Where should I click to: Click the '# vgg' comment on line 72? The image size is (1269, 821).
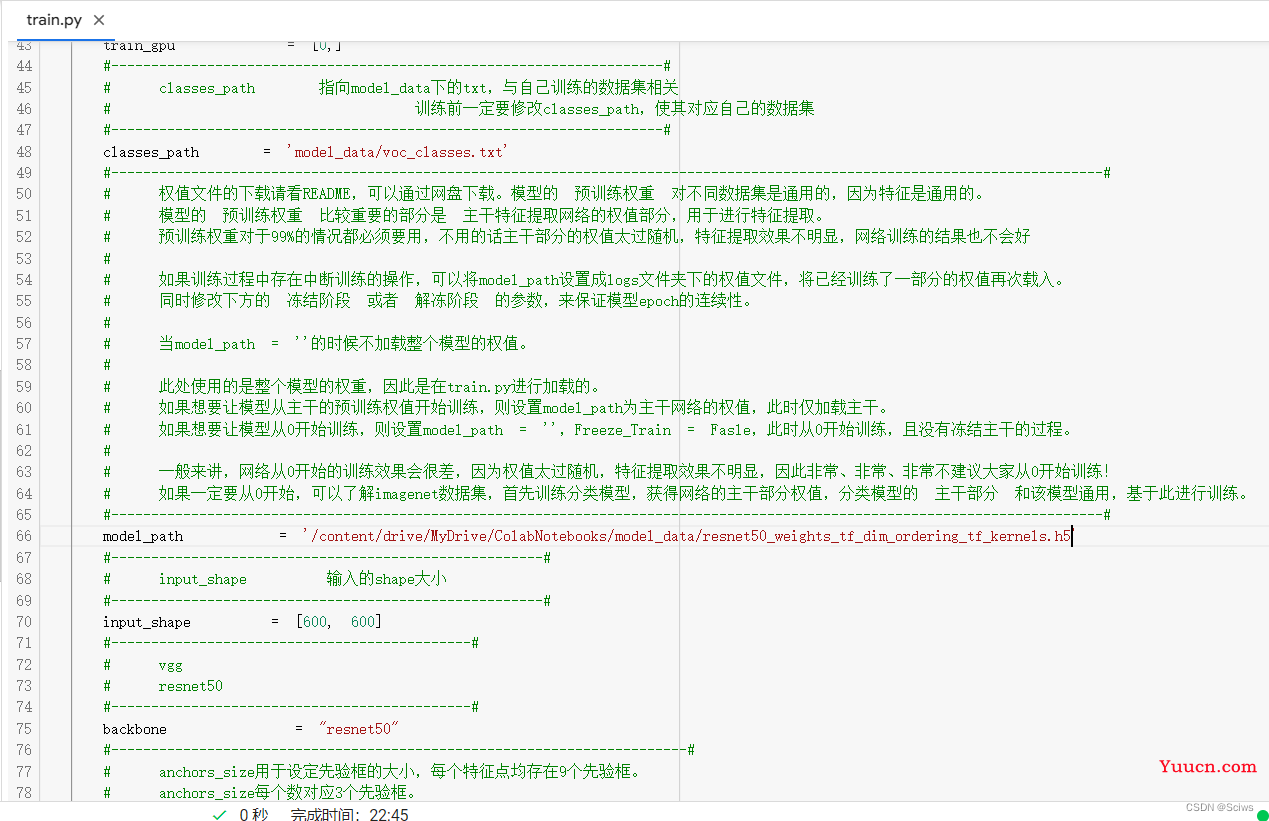143,665
